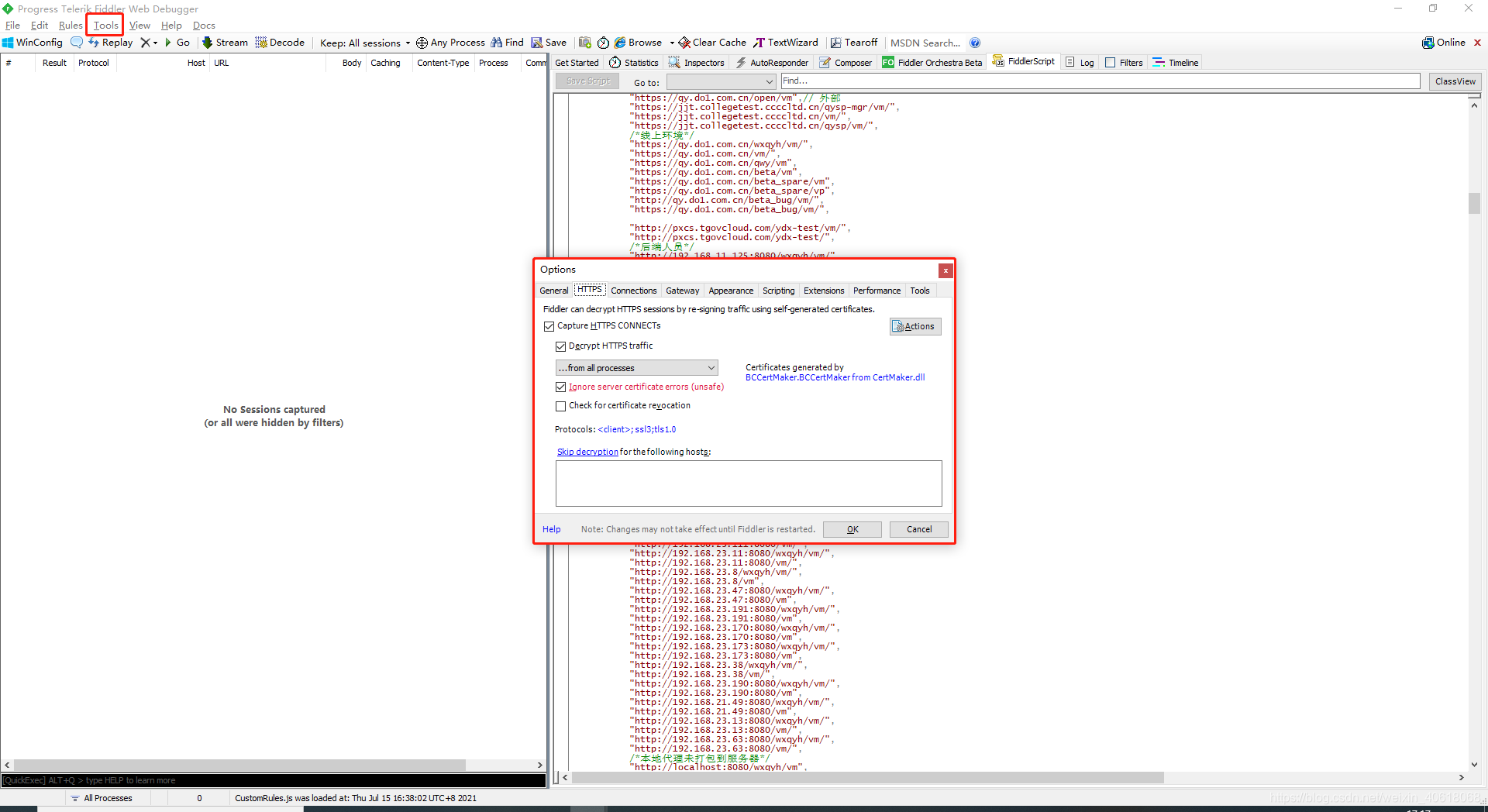1488x812 pixels.
Task: Click the Online status indicator
Action: click(1444, 43)
